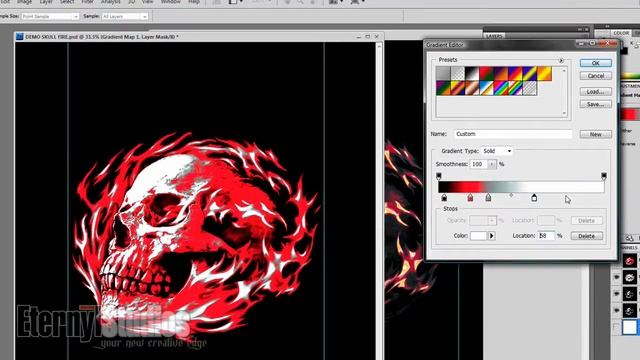640x360 pixels.
Task: Toggle visibility of the Red channel
Action: [617, 277]
